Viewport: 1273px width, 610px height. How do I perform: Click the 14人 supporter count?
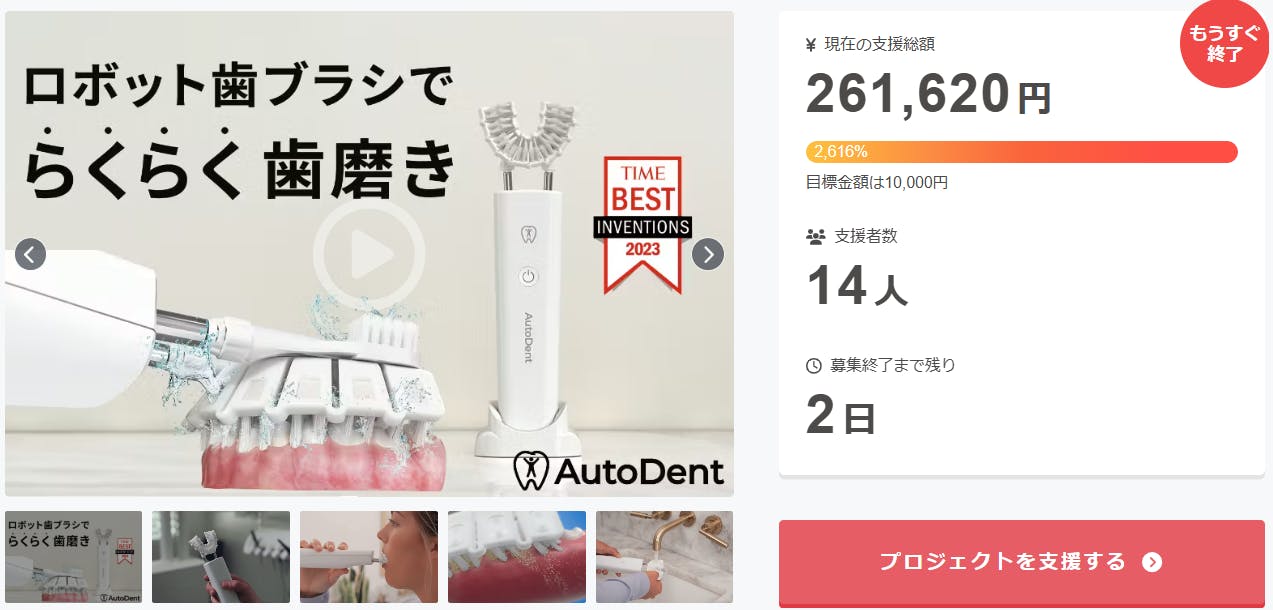(x=857, y=287)
